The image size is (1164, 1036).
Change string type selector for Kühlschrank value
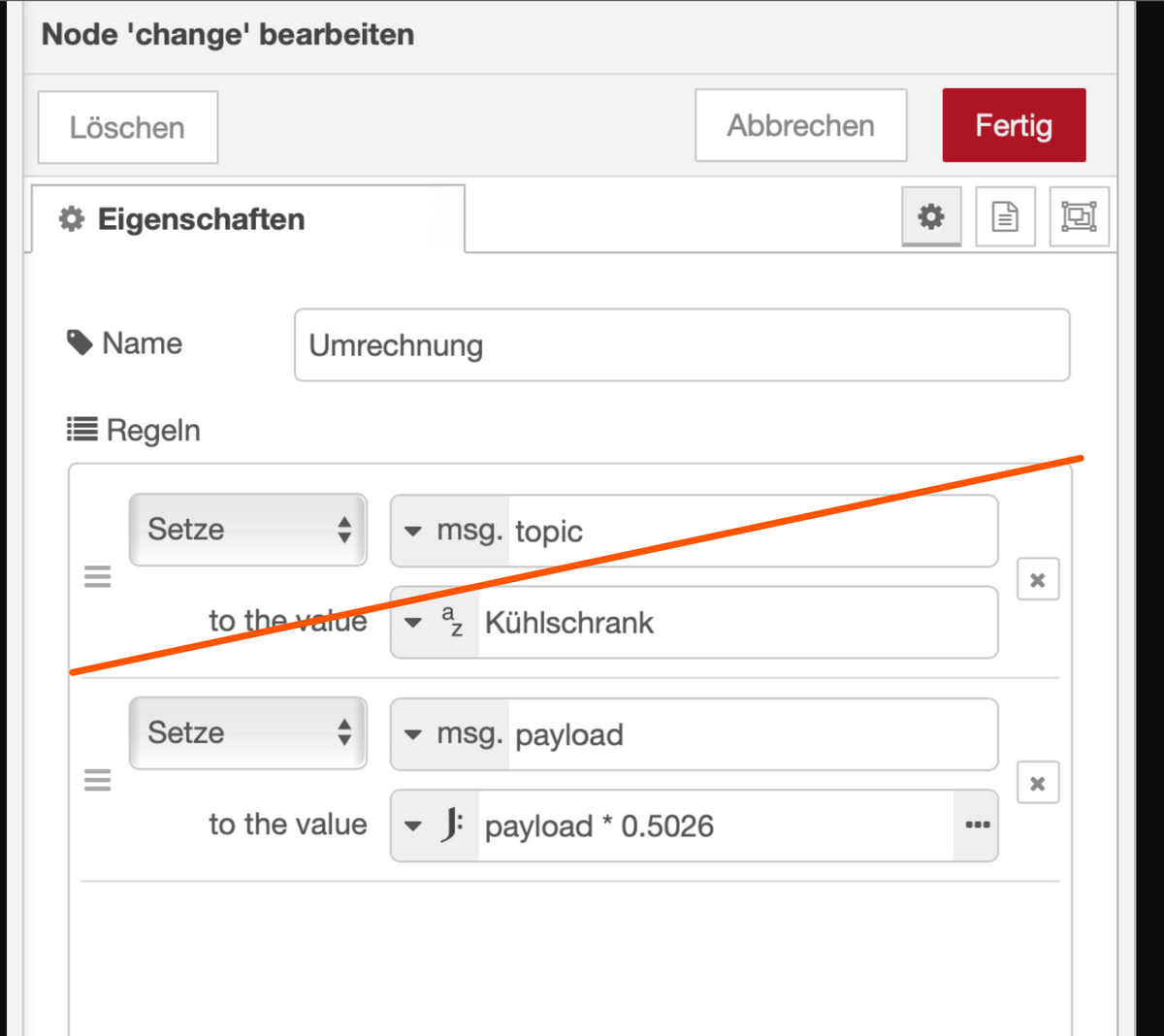[x=436, y=622]
